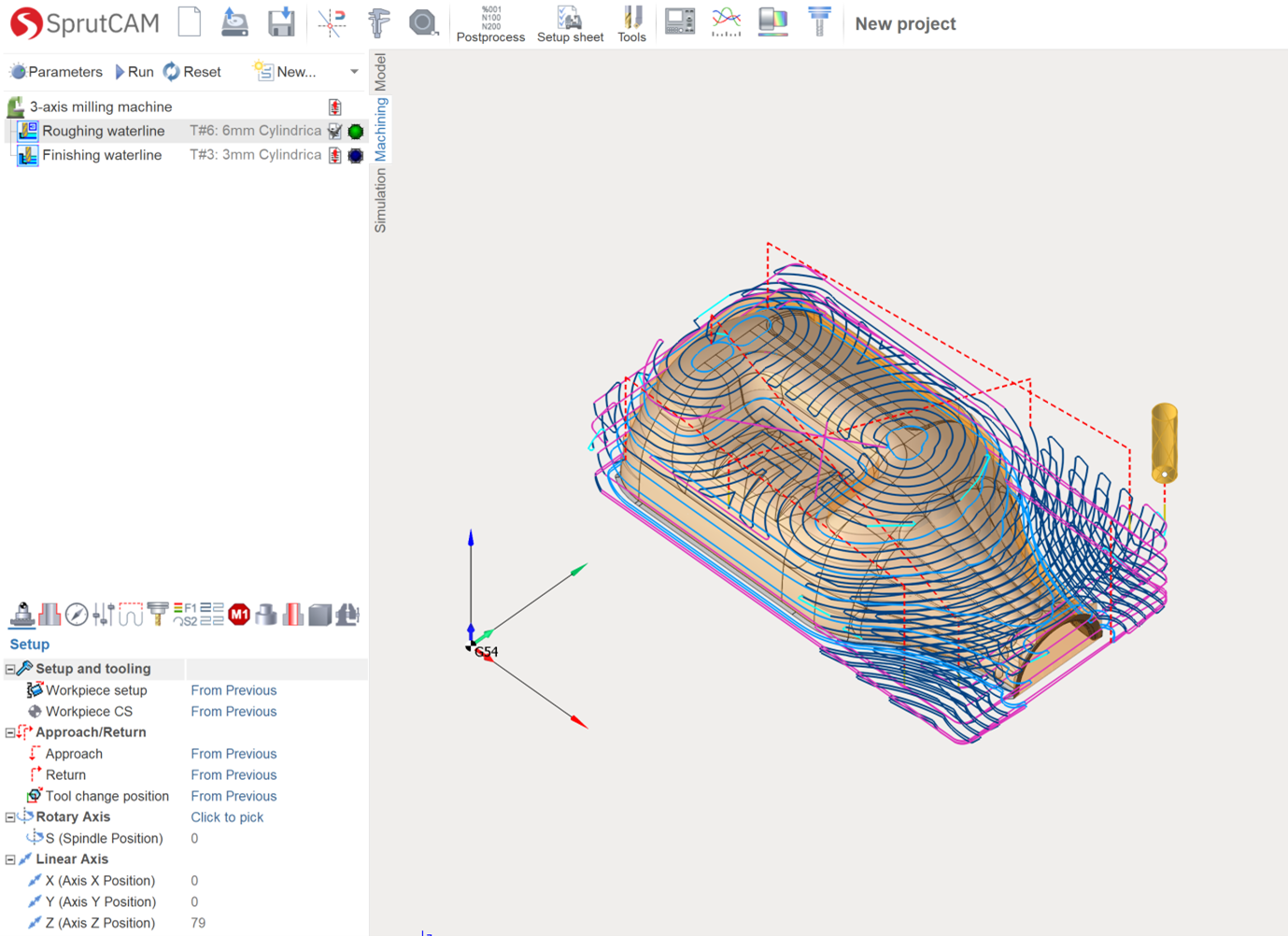The height and width of the screenshot is (936, 1288).
Task: Toggle visibility icon beside 3-axis milling machine
Action: pos(334,106)
